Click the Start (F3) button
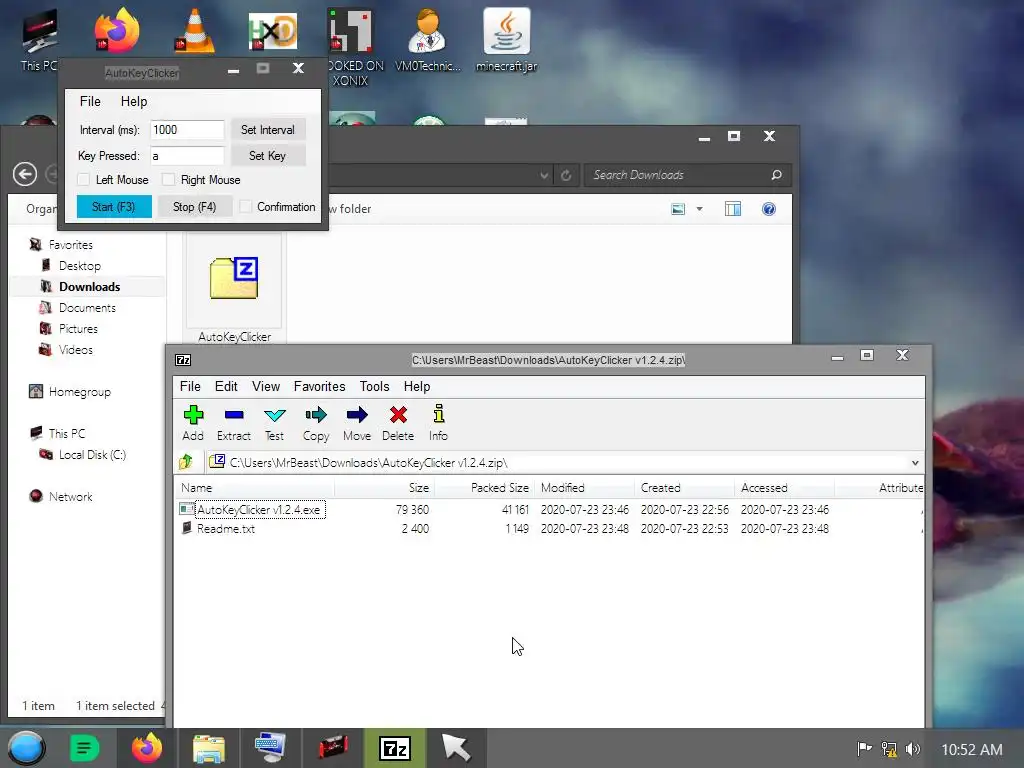 click(x=114, y=206)
